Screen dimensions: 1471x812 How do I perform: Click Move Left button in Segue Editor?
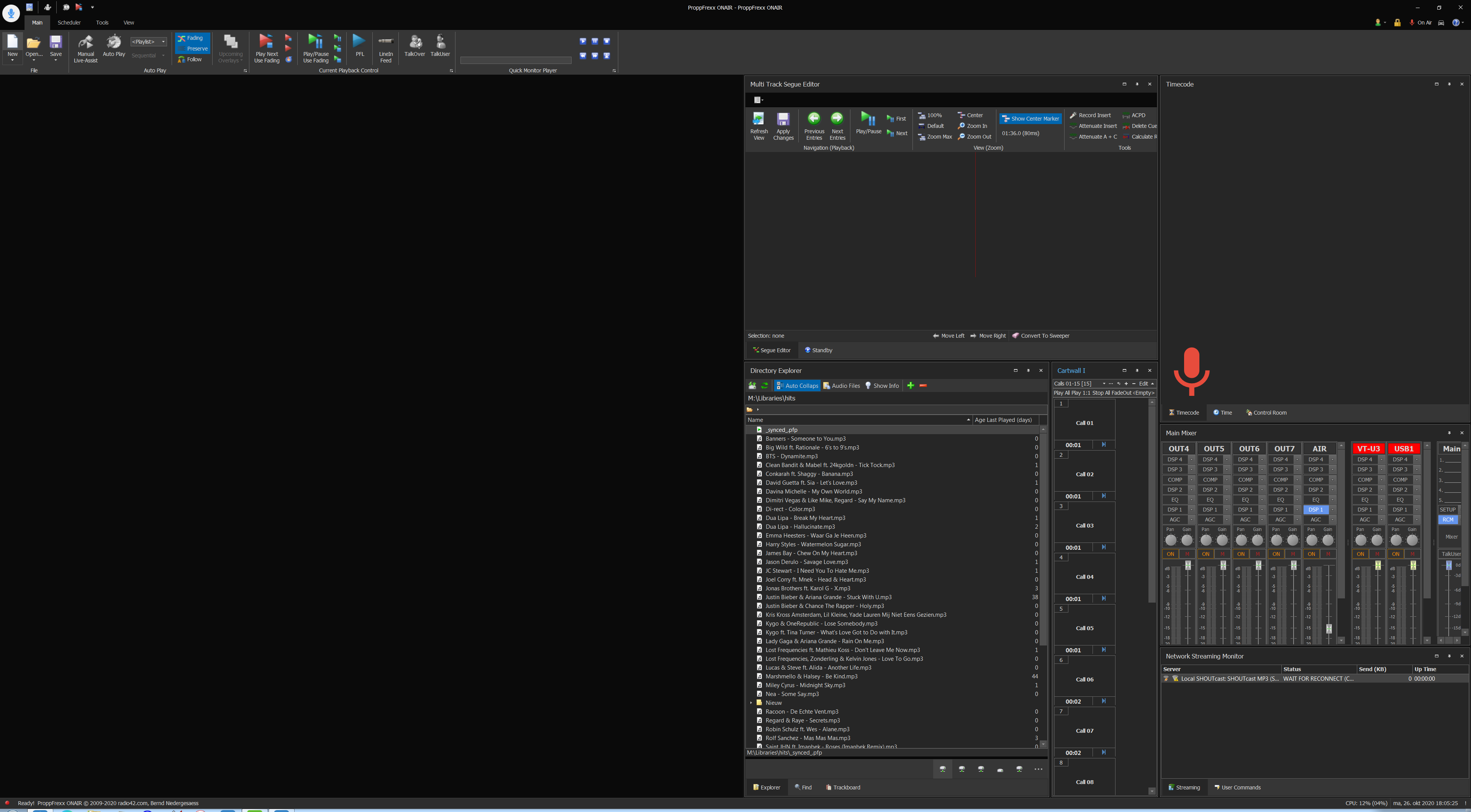(x=948, y=336)
